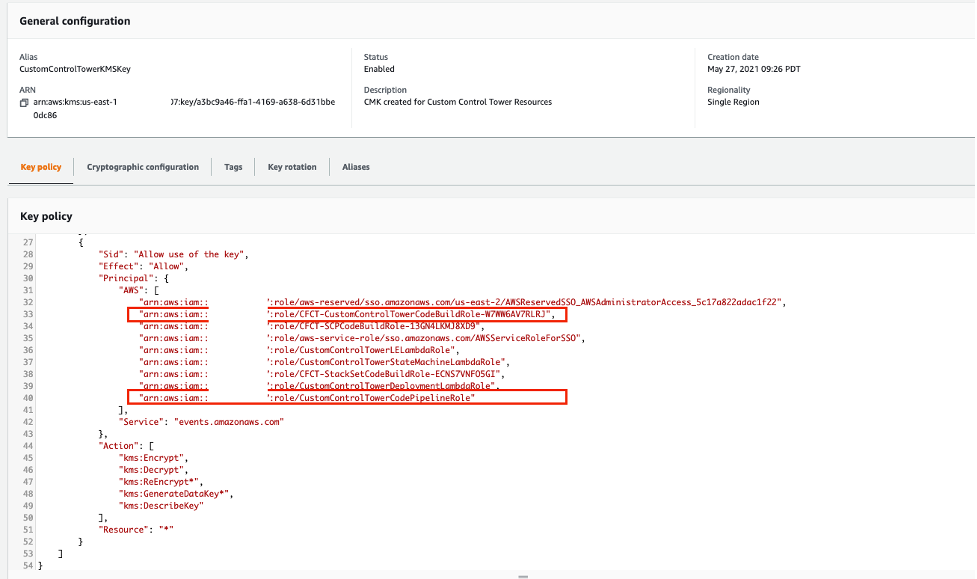Open the Tags tab

pos(233,167)
